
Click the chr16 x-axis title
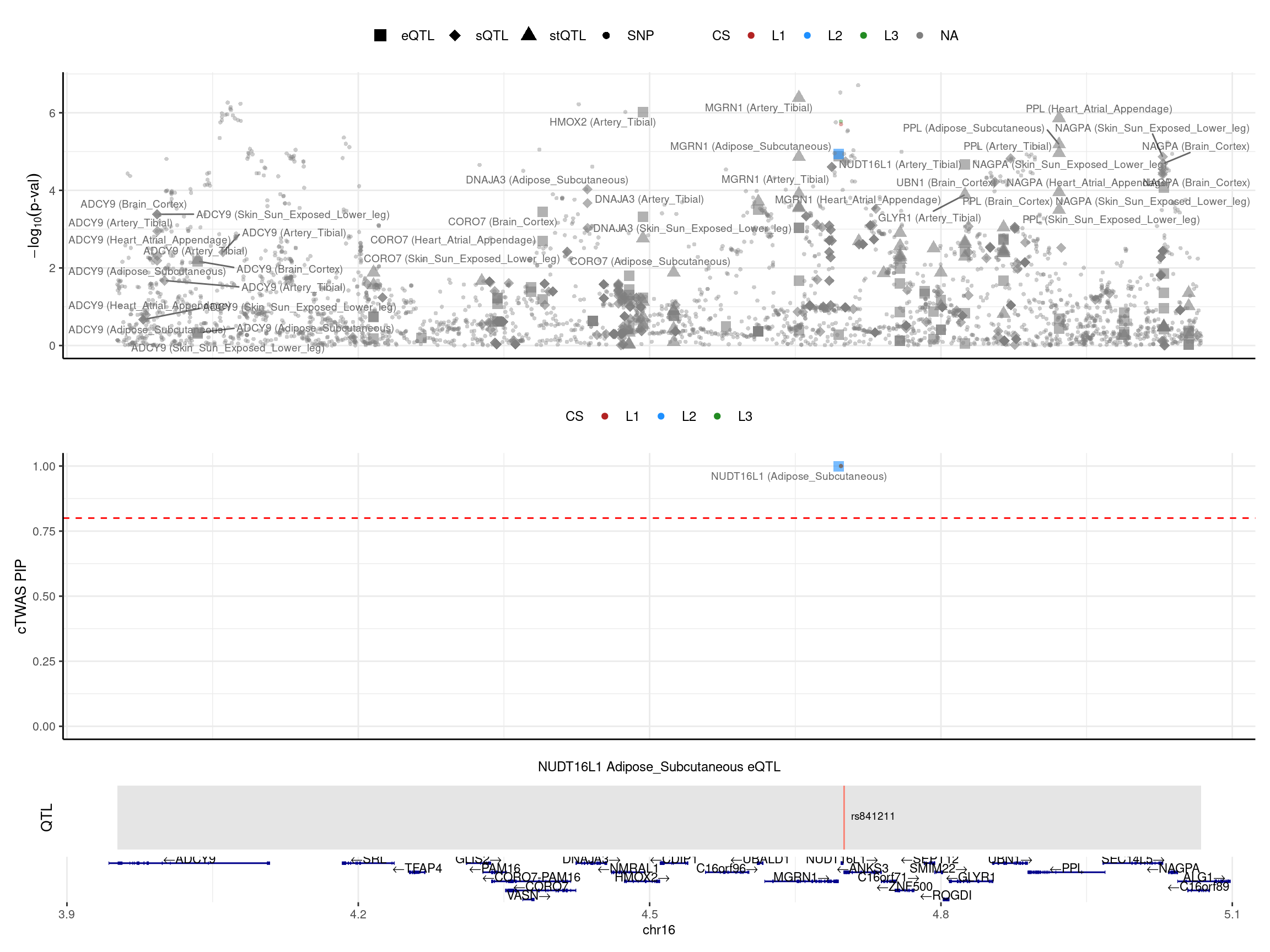pyautogui.click(x=659, y=929)
